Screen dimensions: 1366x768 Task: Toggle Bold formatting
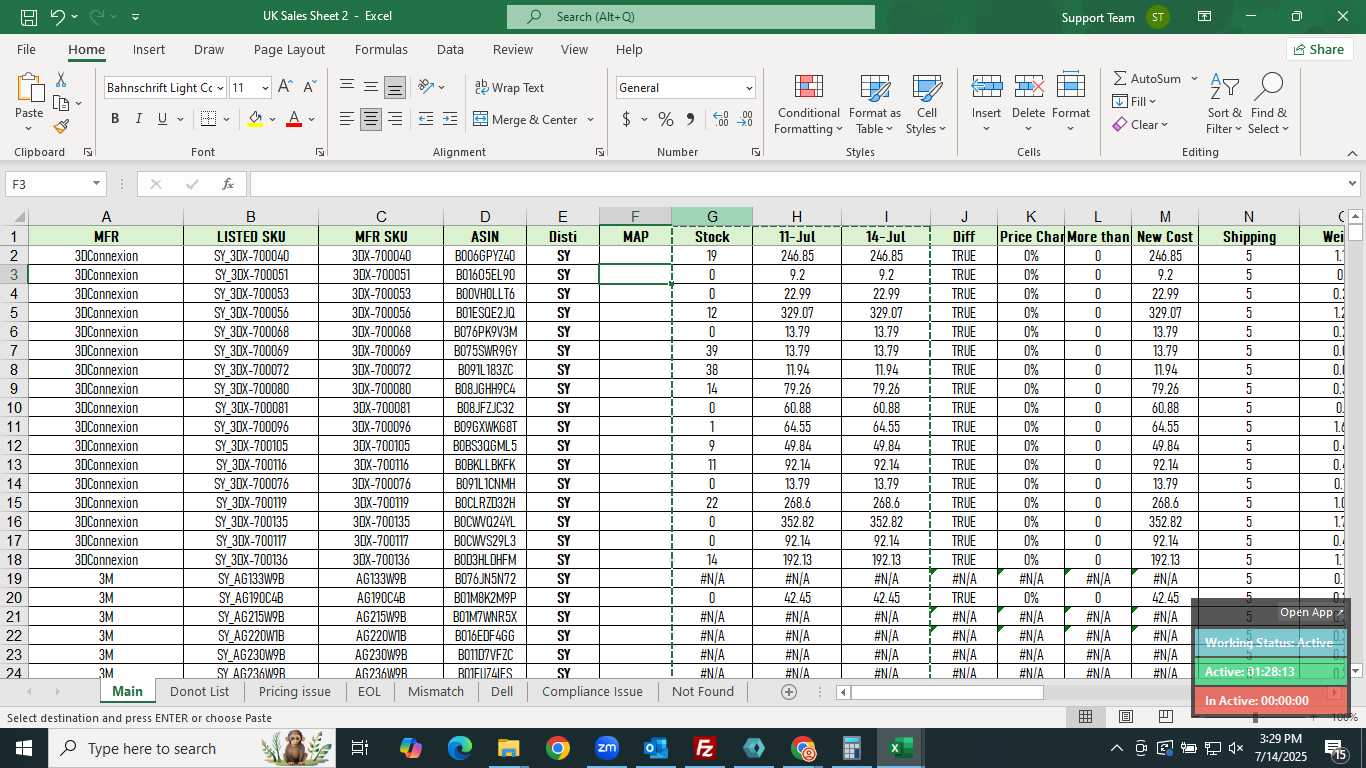(115, 119)
